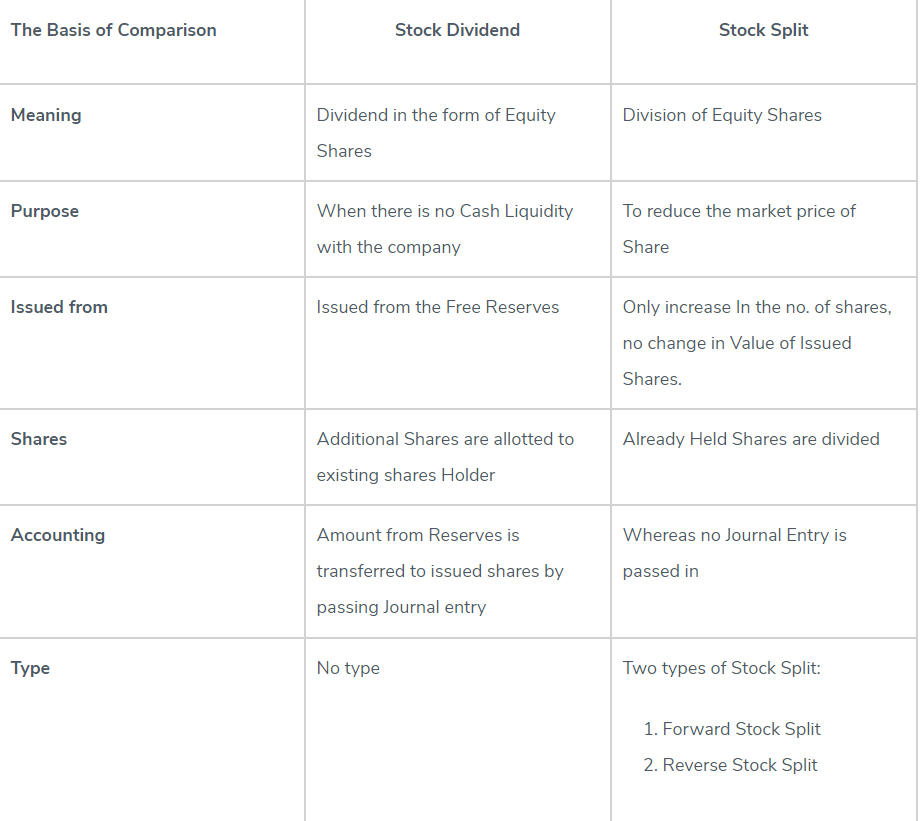Screen dimensions: 920x821
Task: Select the 'Shares' row label
Action: 39,439
